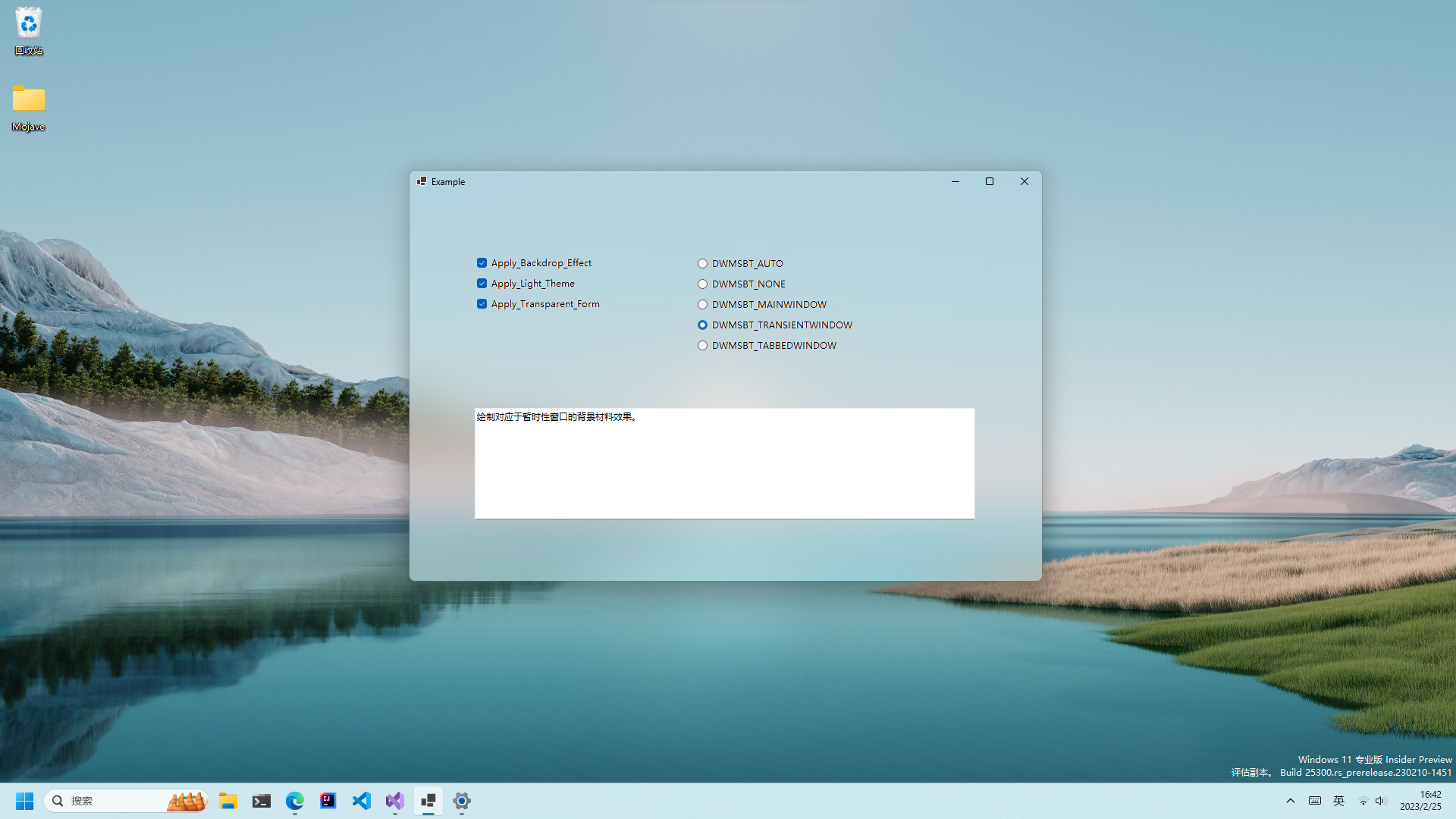
Task: Switch to Visual Studio Code taskbar icon
Action: (362, 801)
